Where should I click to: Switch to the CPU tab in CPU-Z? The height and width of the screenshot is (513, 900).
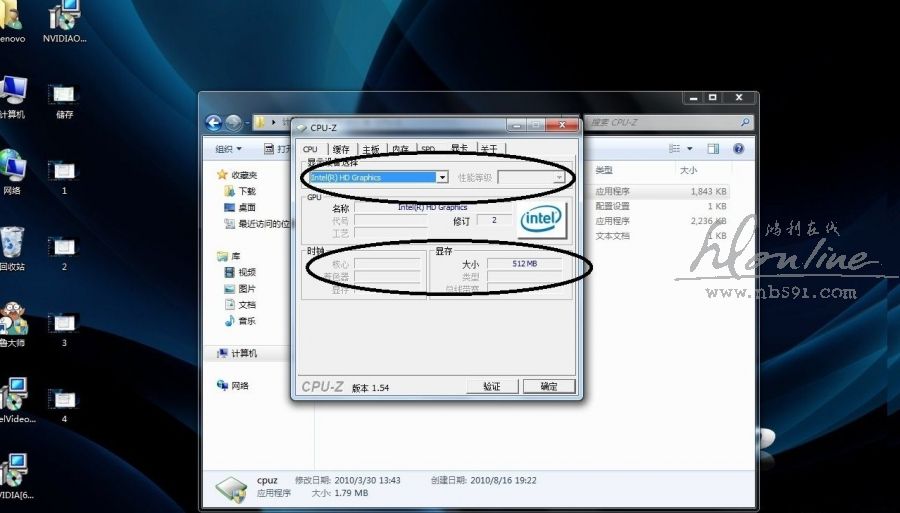coord(310,149)
